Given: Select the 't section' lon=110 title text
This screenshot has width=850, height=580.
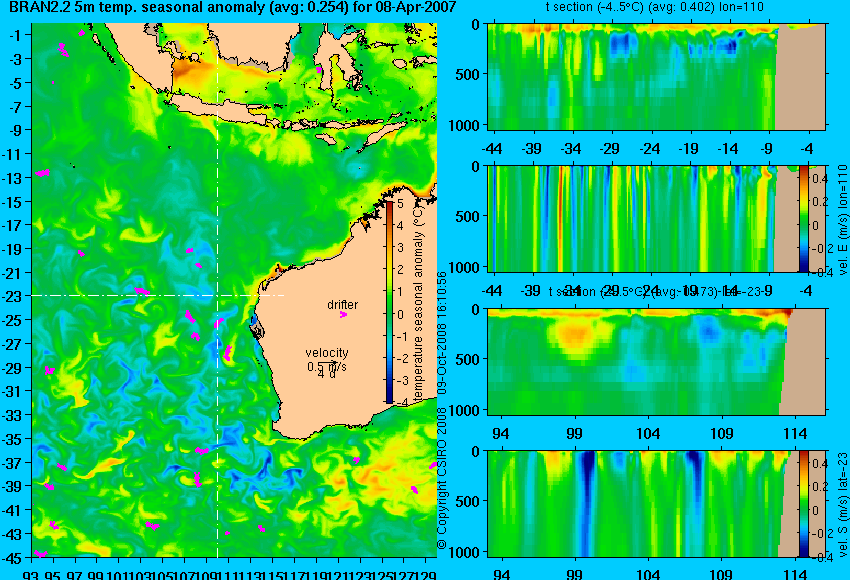Looking at the screenshot, I should point(654,7).
